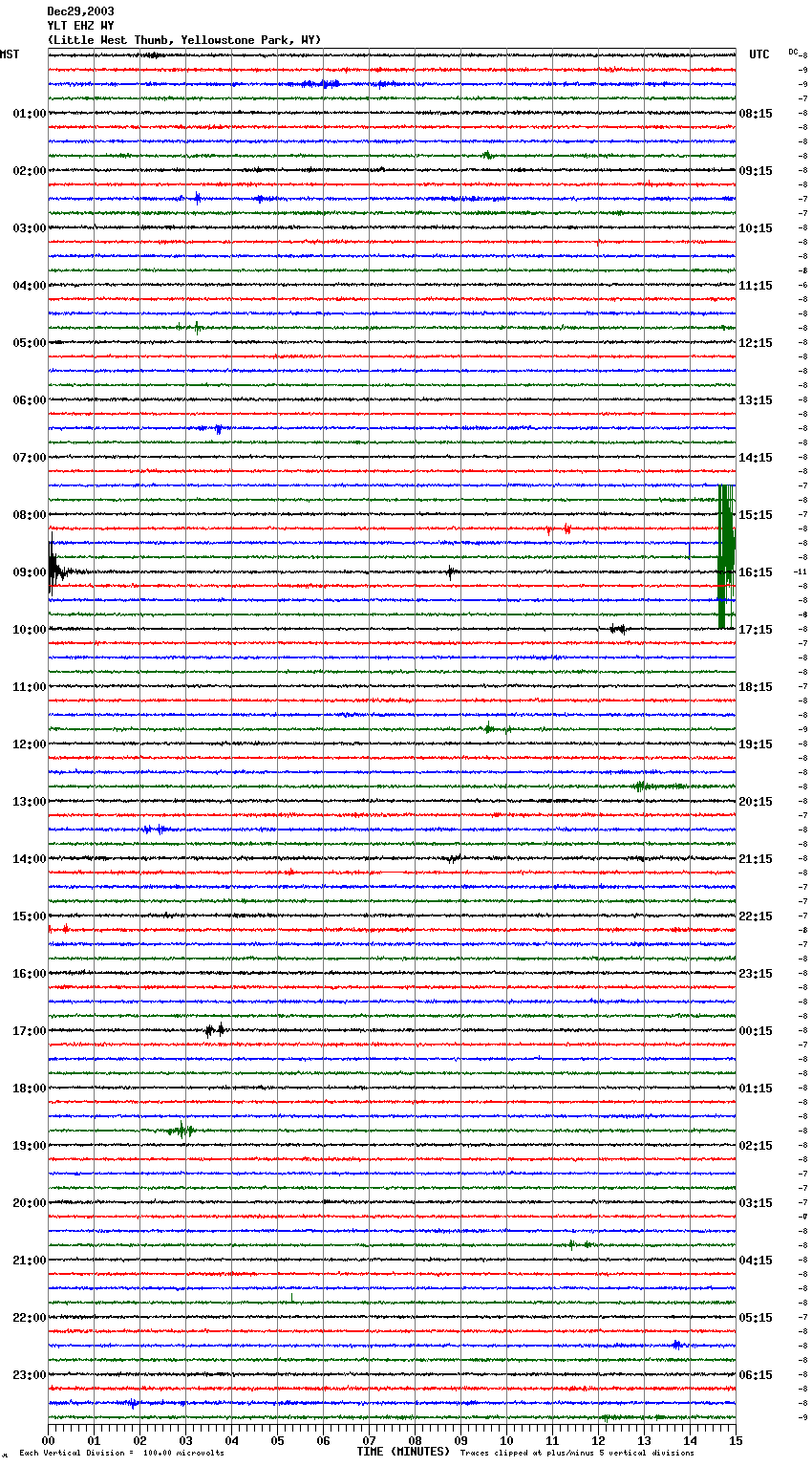This screenshot has height=1466, width=812.
Task: Select the 04:00 MST time label
Action: [x=30, y=286]
